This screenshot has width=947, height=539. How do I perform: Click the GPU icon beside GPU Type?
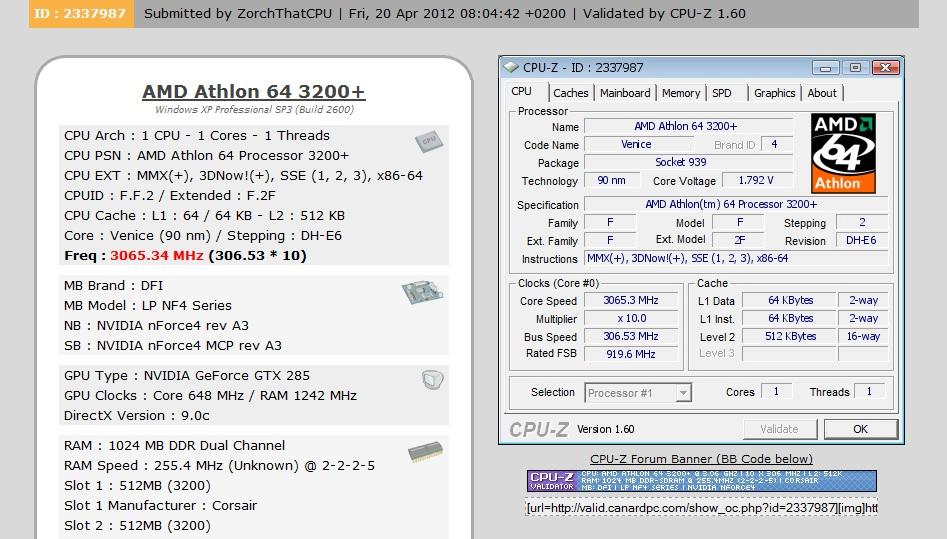[432, 379]
